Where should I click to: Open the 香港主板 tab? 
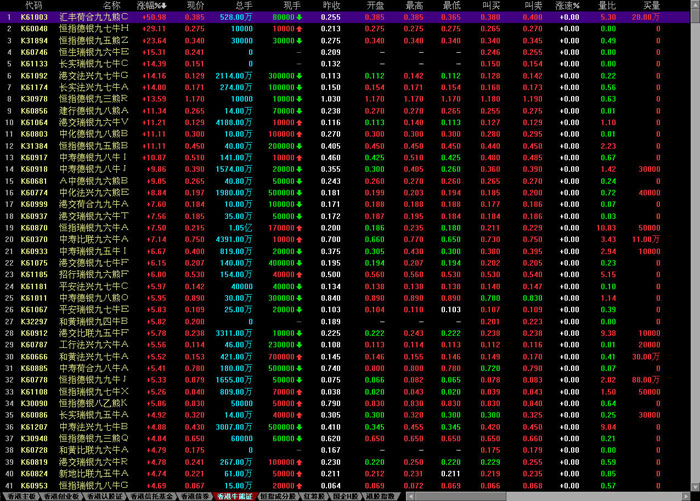(x=19, y=495)
